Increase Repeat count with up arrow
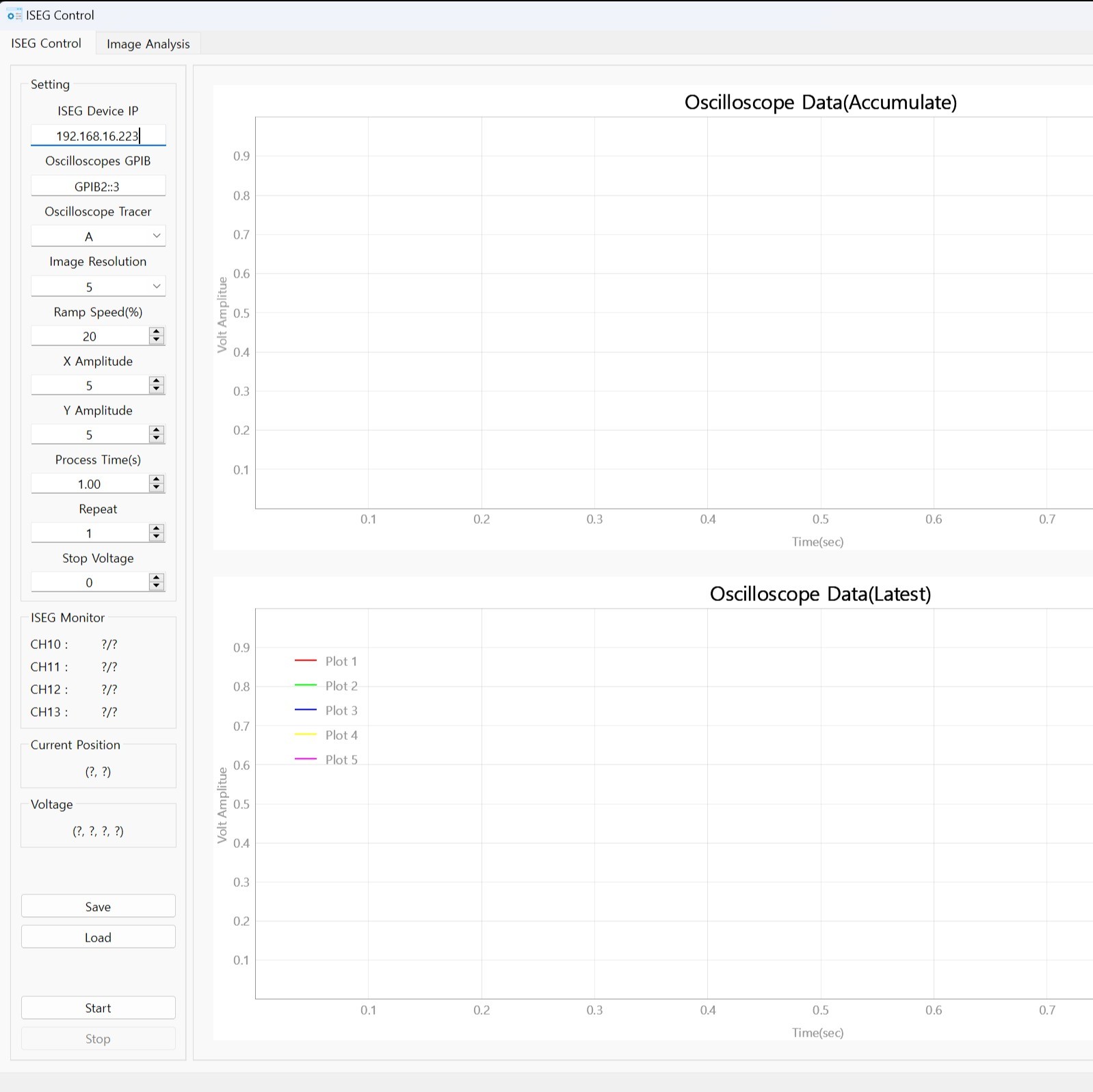Screen dimensions: 1093x1092 coord(157,529)
